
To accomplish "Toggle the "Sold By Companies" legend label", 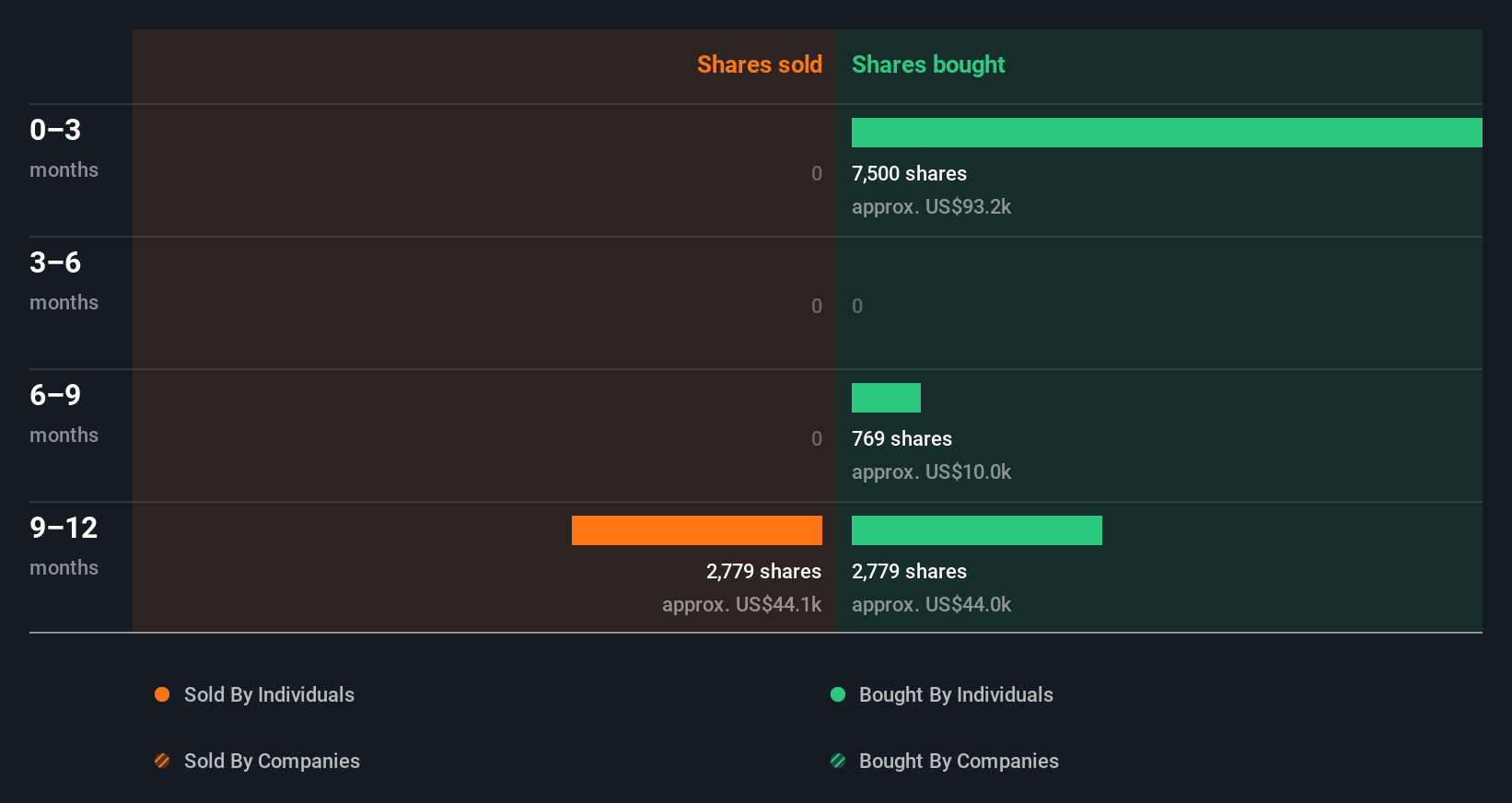I will 272,761.
